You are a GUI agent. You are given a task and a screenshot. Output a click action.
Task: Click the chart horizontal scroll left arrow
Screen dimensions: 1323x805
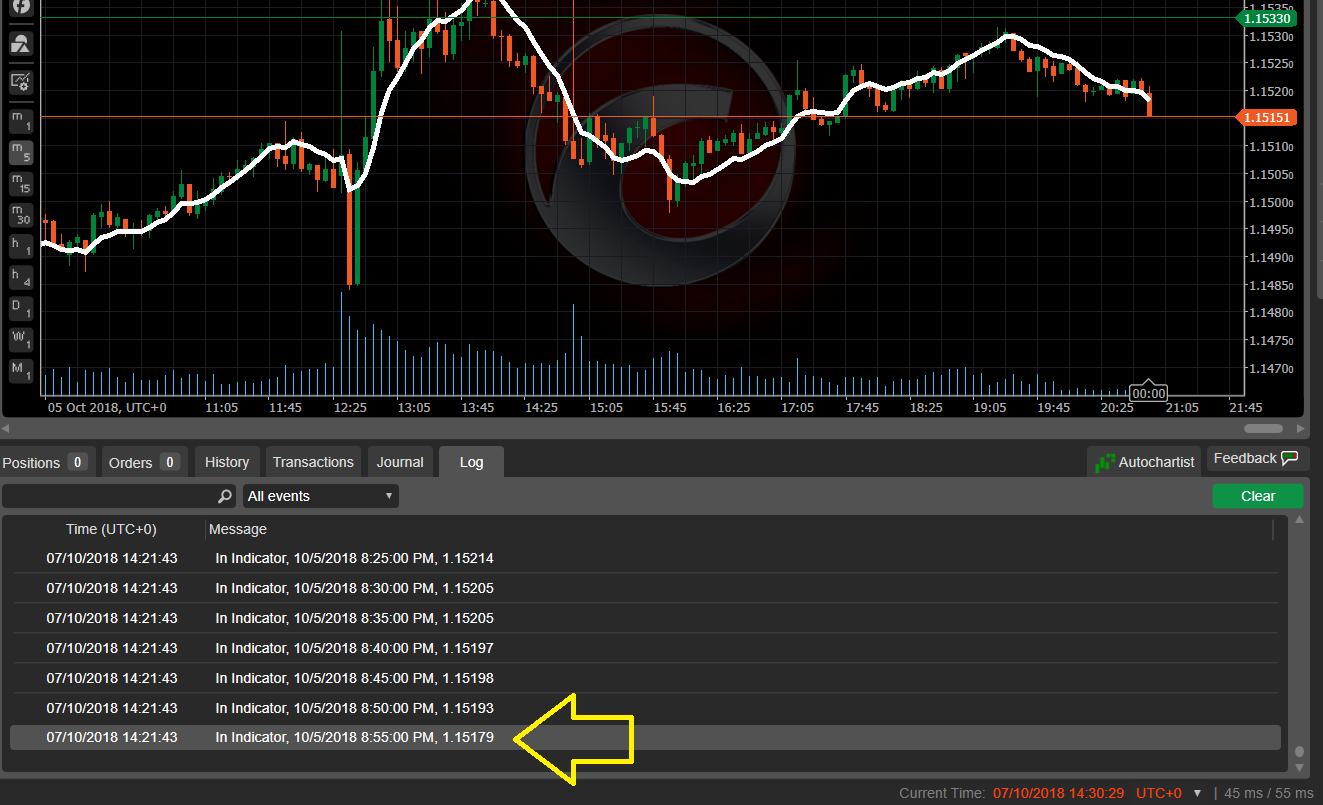click(7, 428)
